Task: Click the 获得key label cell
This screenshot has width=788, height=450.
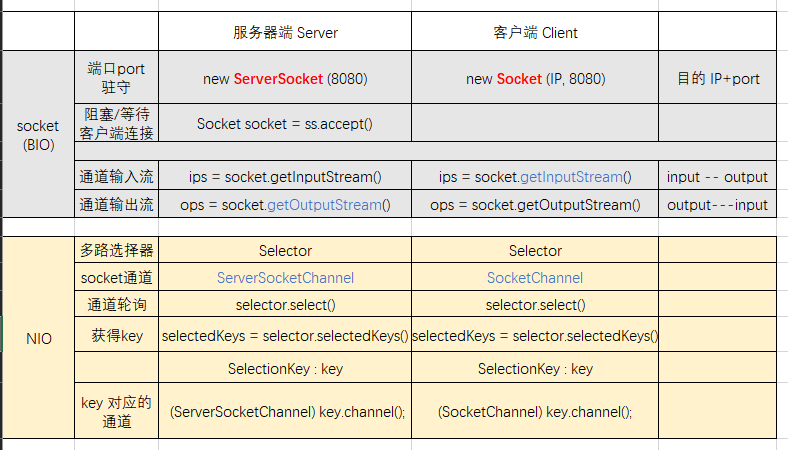Action: point(116,335)
